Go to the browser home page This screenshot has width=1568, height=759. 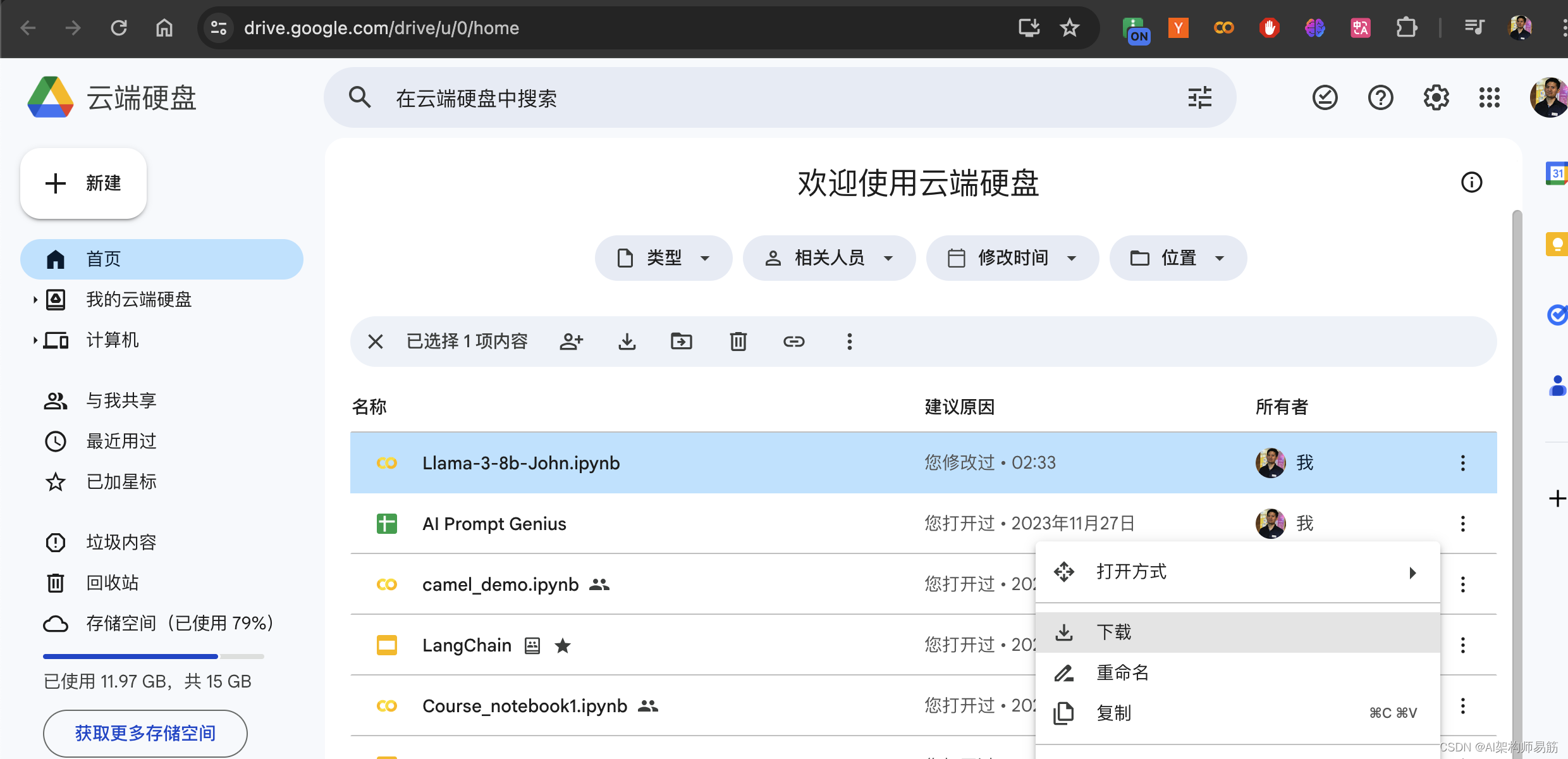click(x=164, y=28)
